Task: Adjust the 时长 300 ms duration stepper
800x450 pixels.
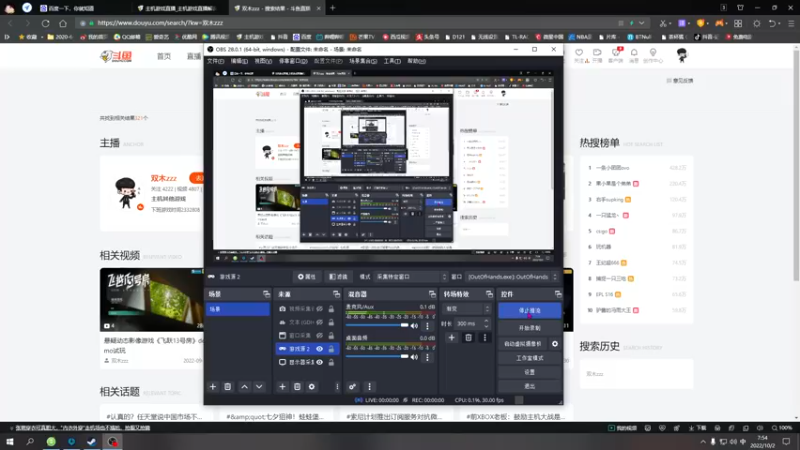Action: 486,323
